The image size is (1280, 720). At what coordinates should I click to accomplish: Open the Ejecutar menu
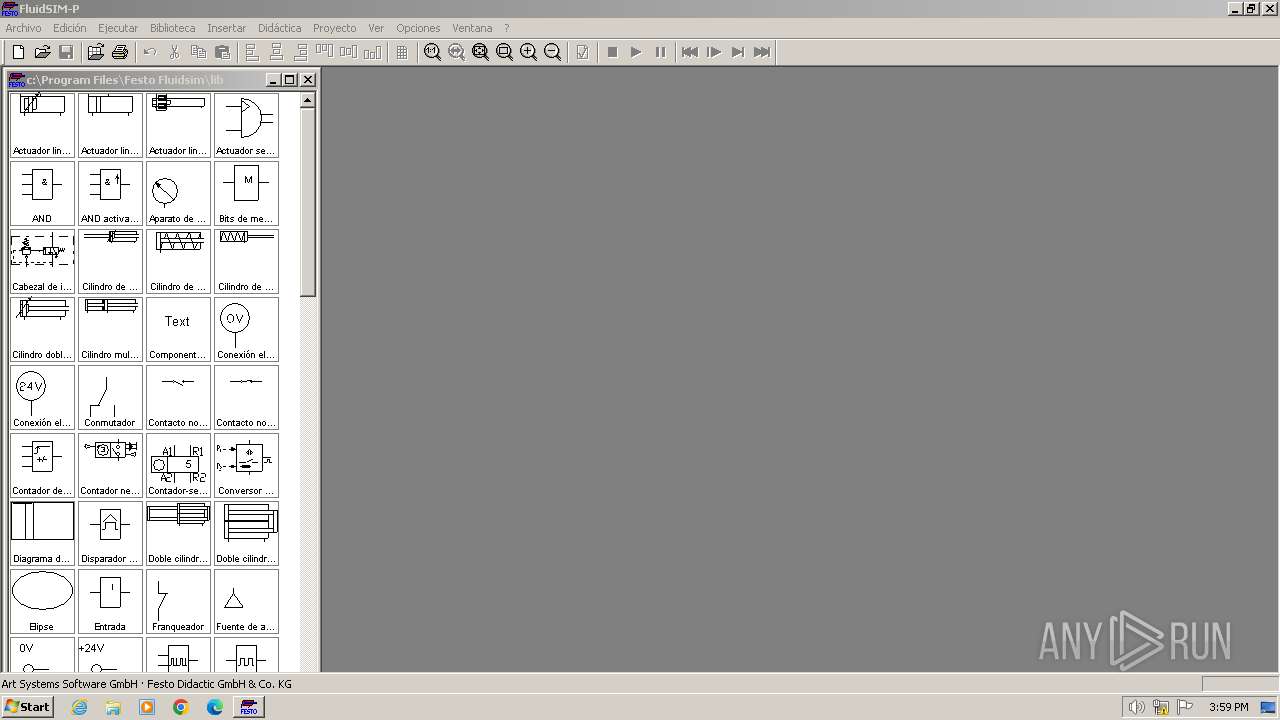click(118, 28)
